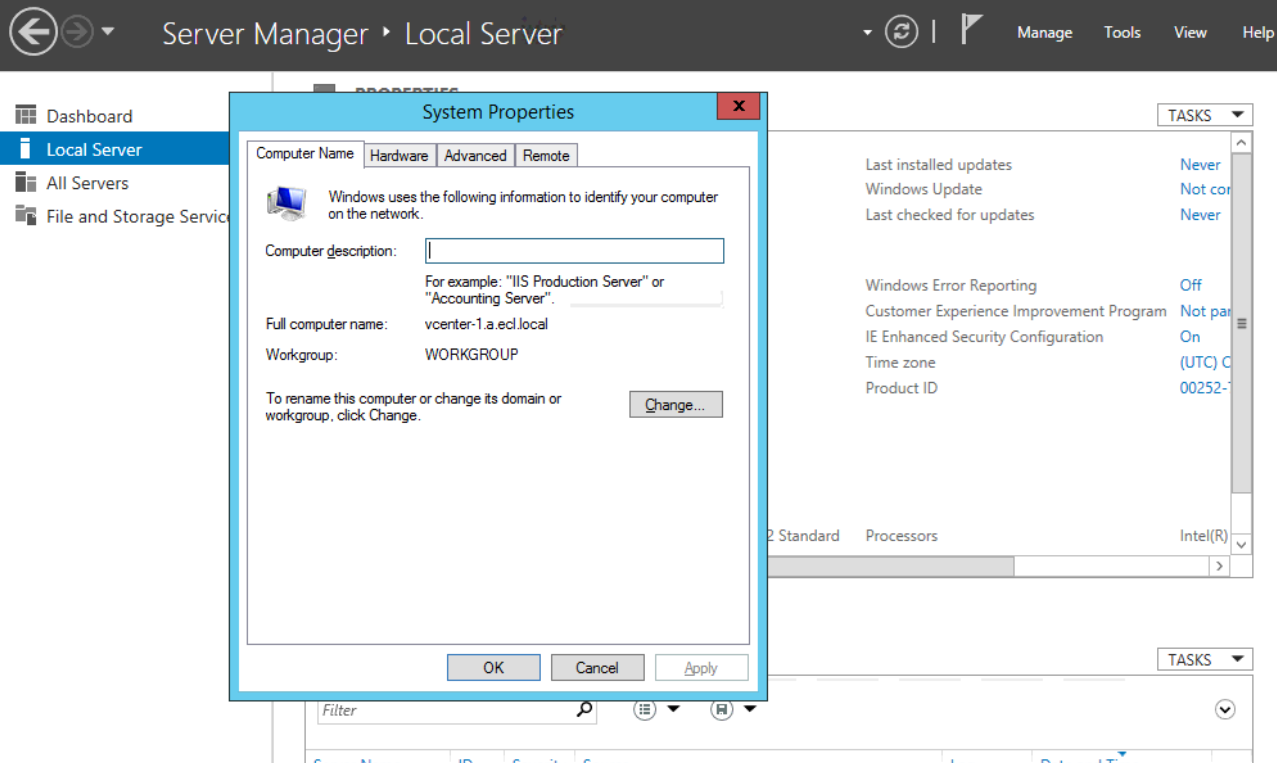Open the Dashboard in Server Manager sidebar

pos(89,115)
